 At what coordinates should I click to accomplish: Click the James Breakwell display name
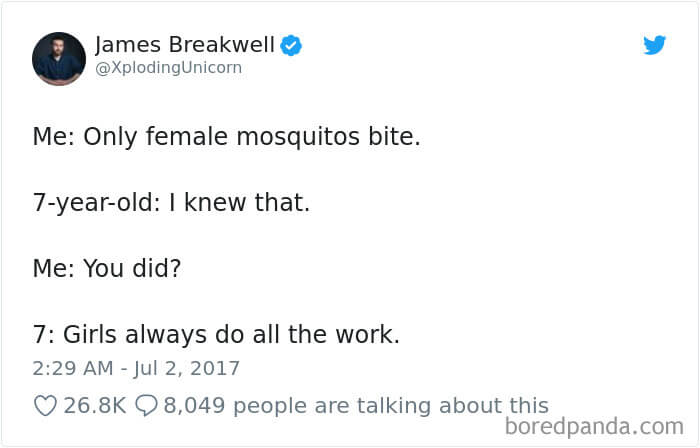(185, 45)
